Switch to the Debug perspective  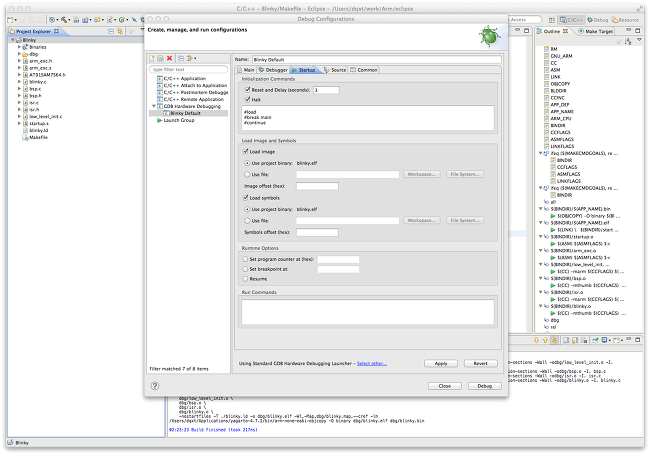[597, 20]
